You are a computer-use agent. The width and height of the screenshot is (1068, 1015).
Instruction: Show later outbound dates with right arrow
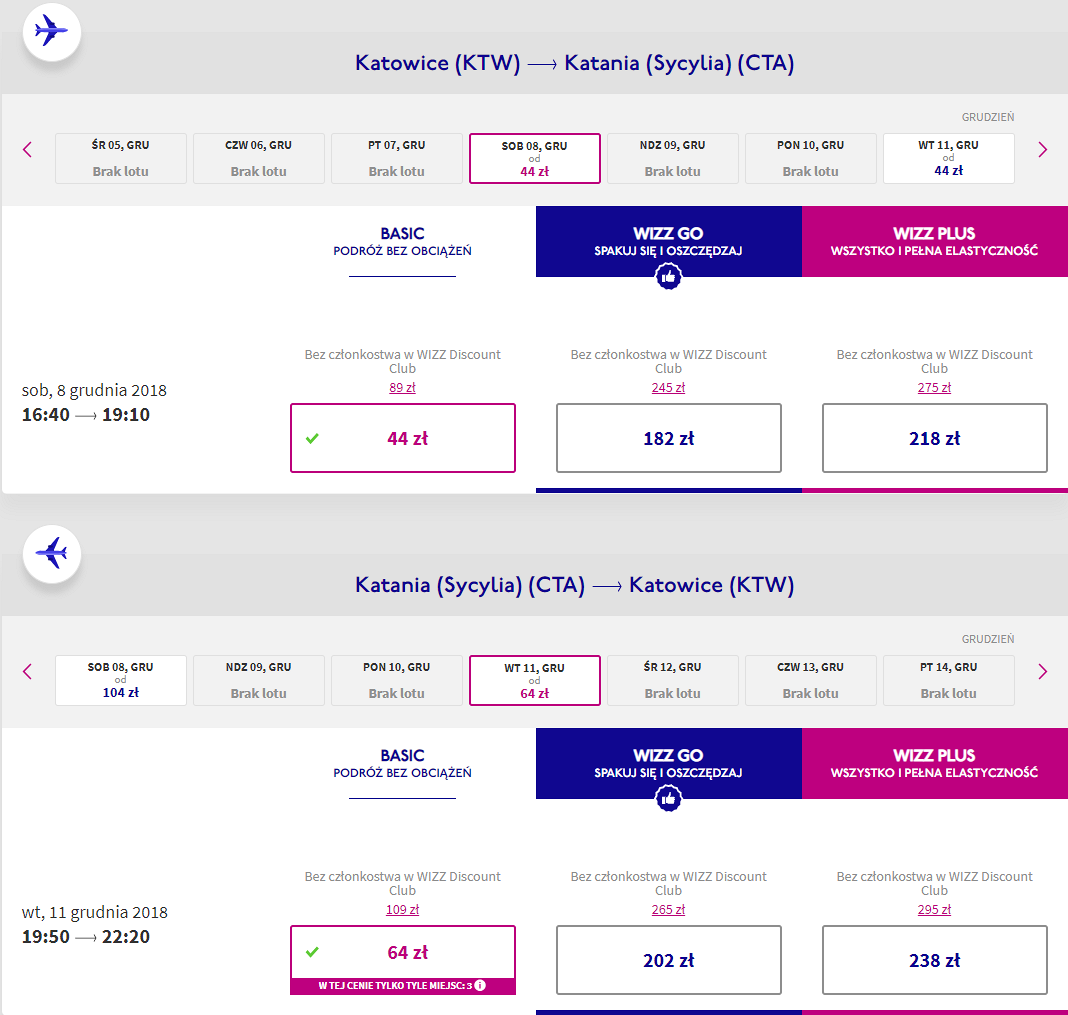click(1042, 150)
